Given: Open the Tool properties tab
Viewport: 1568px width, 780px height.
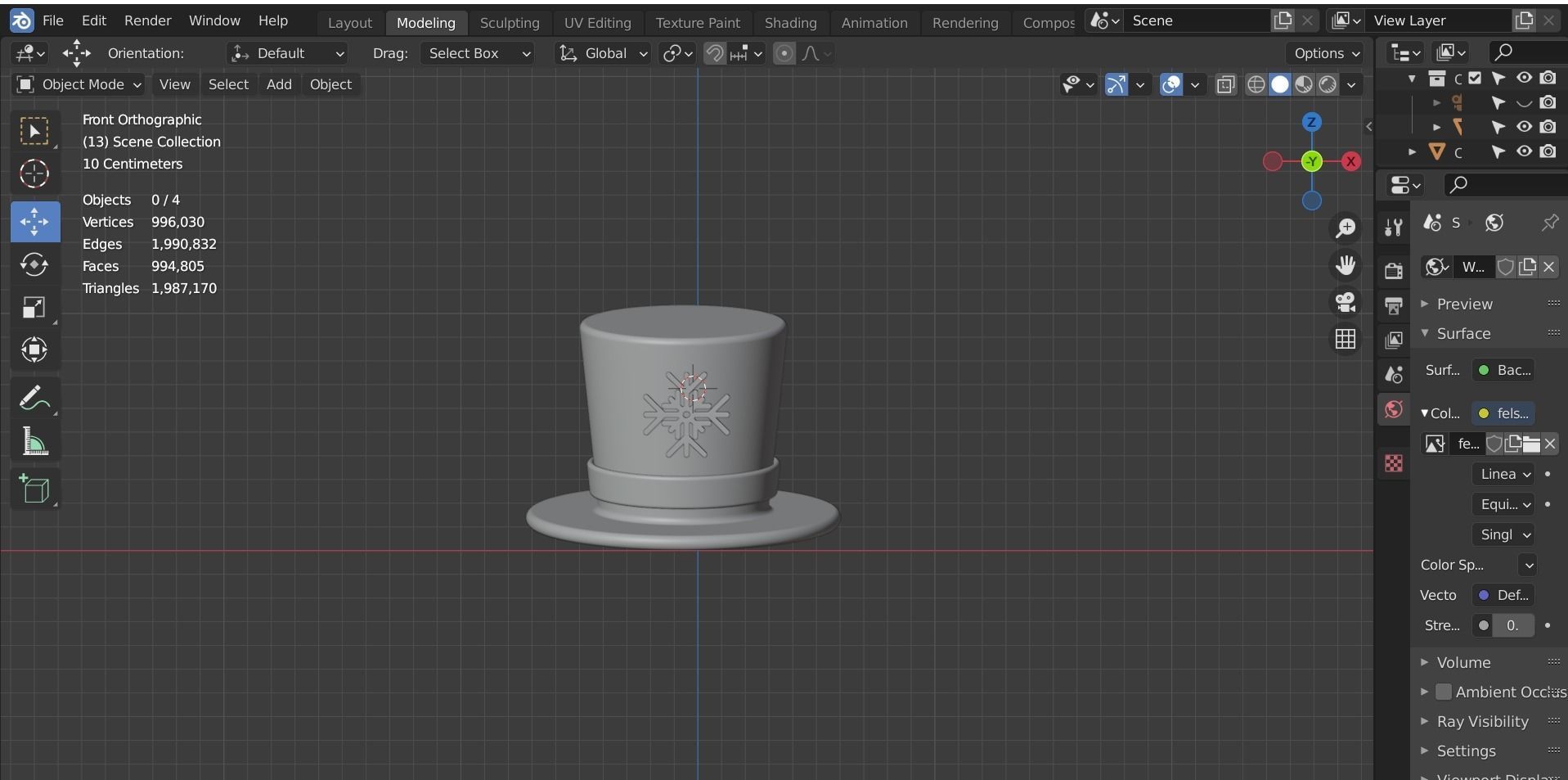Looking at the screenshot, I should [1394, 227].
